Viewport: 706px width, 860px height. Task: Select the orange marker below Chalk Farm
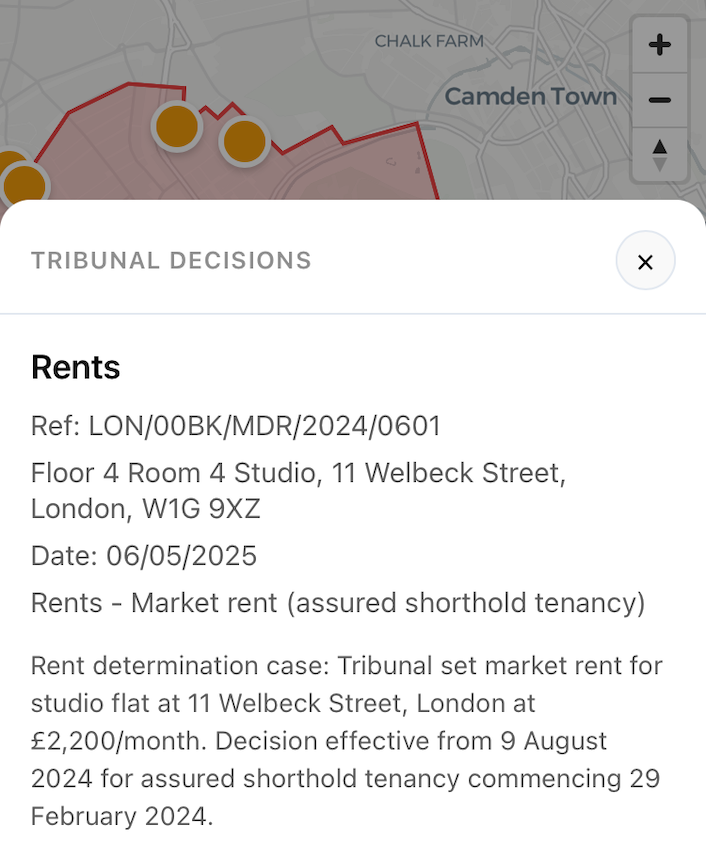176,126
